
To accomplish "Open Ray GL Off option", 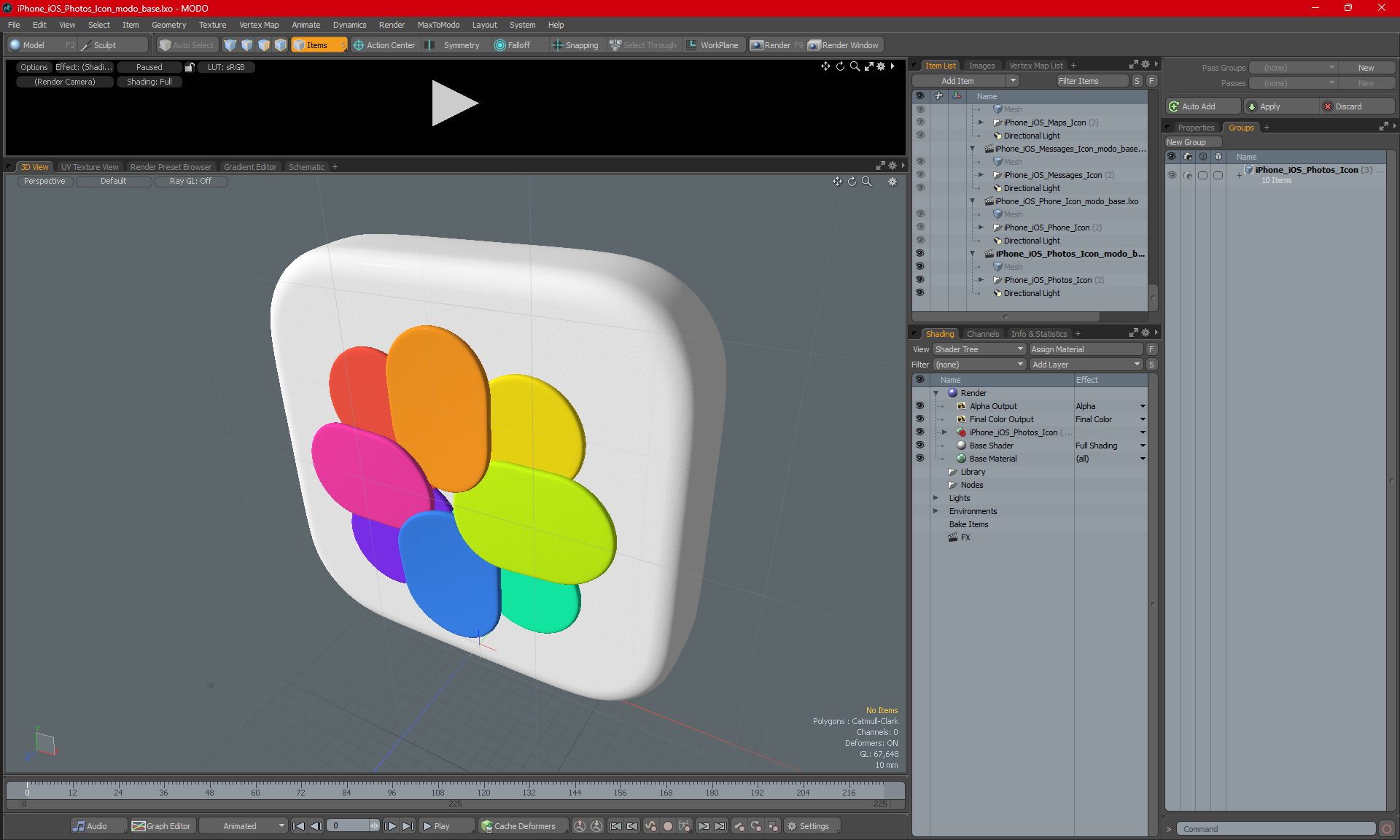I will [190, 182].
